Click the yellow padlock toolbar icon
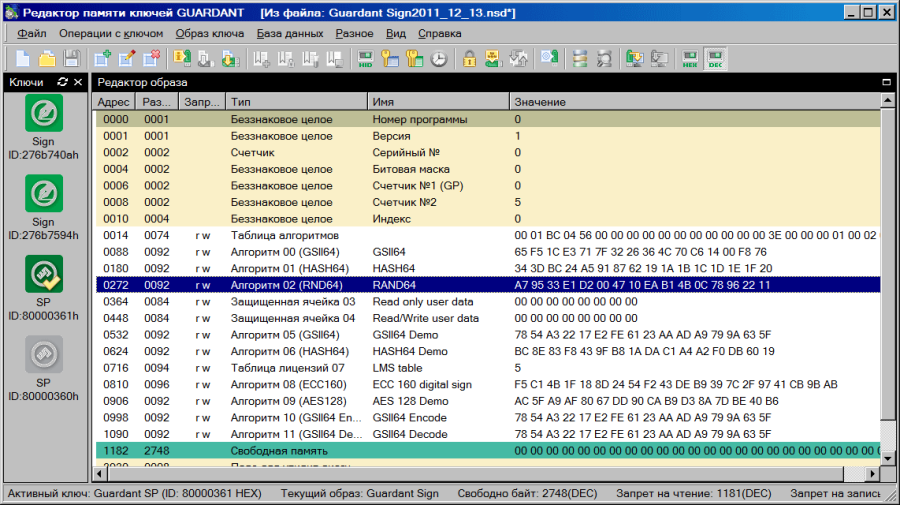Screen dimensions: 900x505 click(x=469, y=59)
